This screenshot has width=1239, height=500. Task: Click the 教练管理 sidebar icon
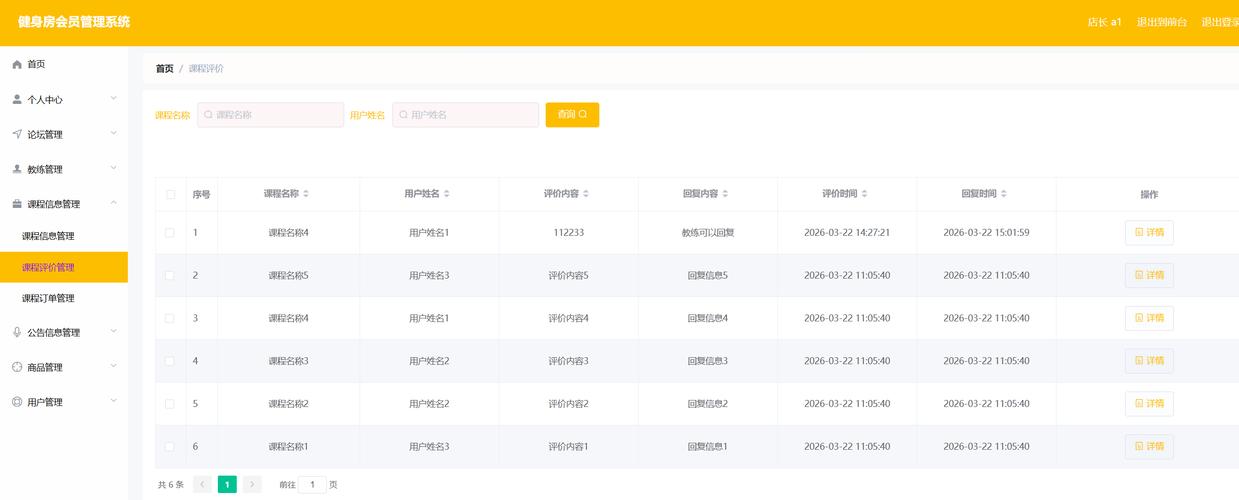(x=17, y=169)
